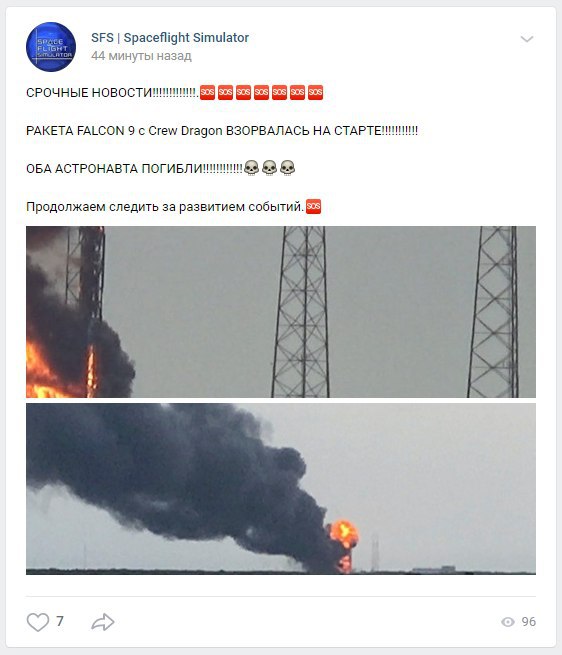Open the bottom smoke plume photo

tap(281, 489)
